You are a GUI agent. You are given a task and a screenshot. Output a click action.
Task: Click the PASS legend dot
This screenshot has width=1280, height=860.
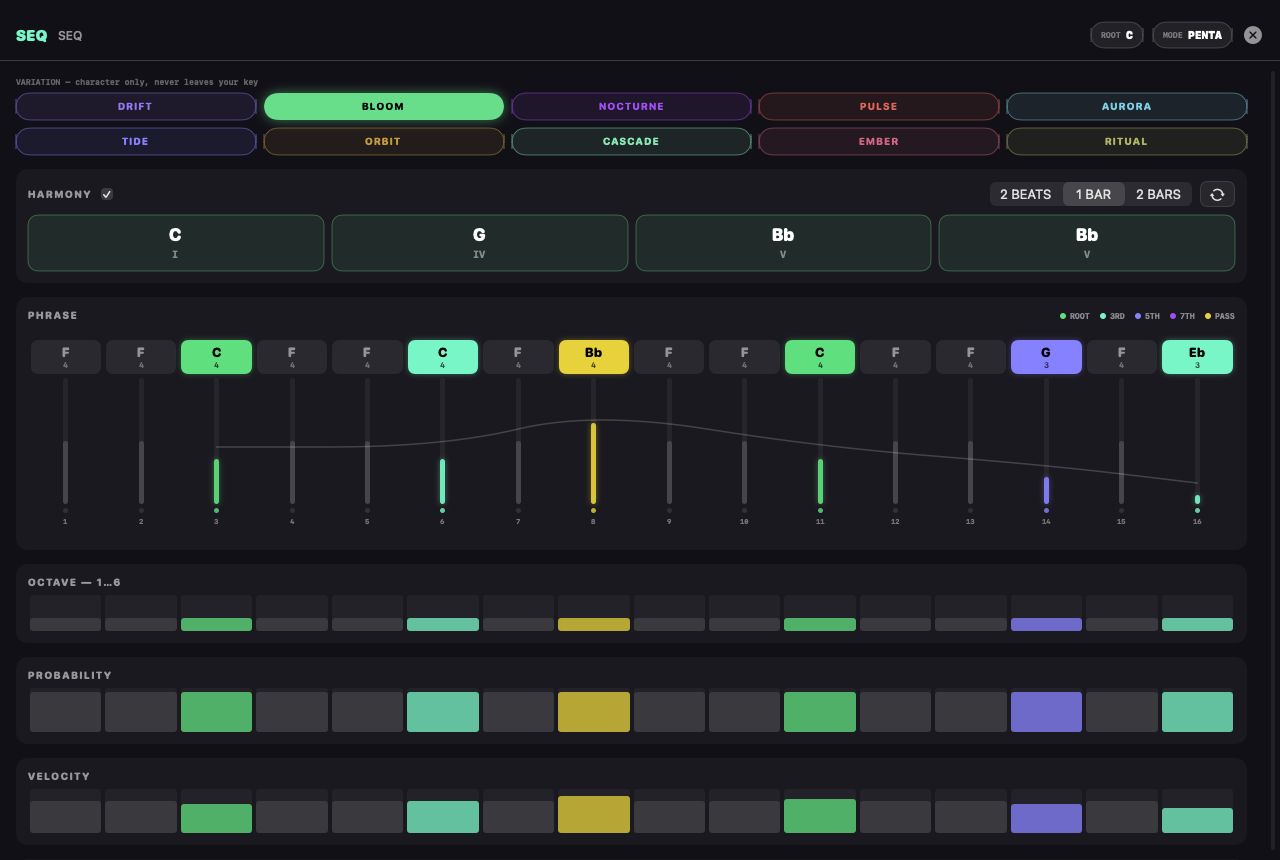tap(1208, 316)
